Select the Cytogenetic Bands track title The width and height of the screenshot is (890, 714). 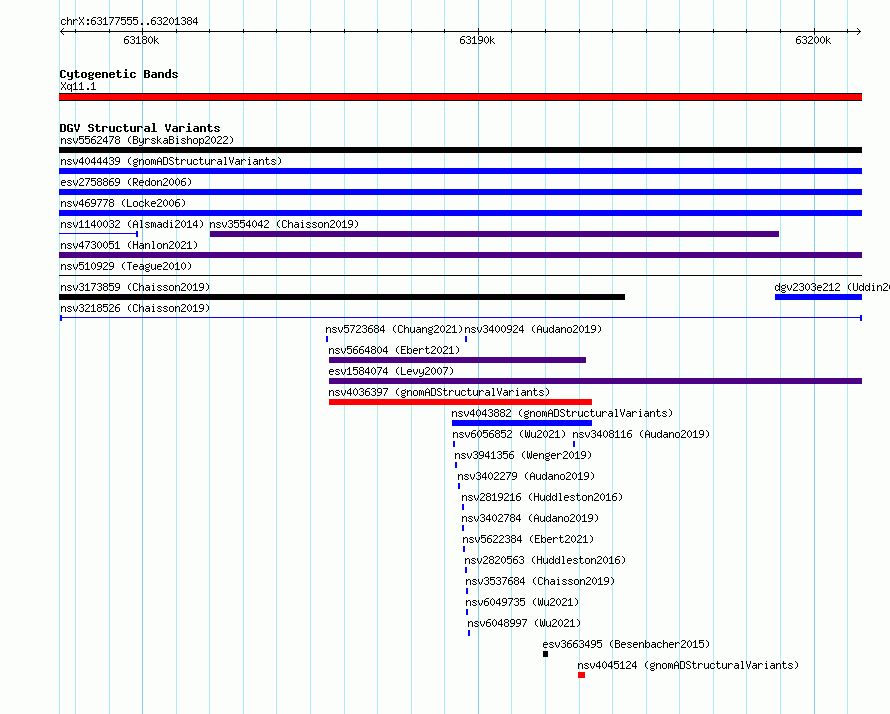tap(119, 74)
